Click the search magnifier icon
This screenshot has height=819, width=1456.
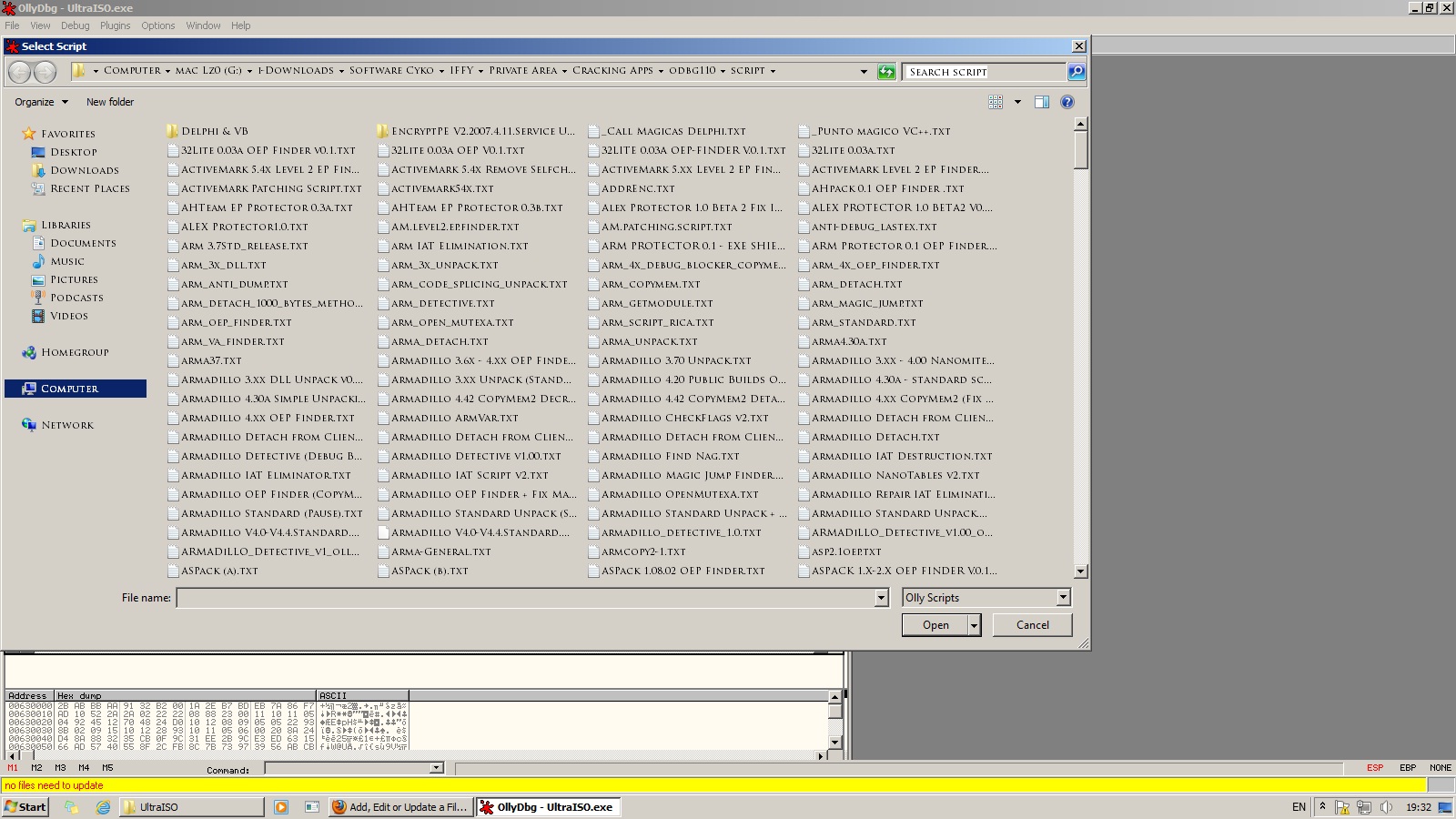1076,71
